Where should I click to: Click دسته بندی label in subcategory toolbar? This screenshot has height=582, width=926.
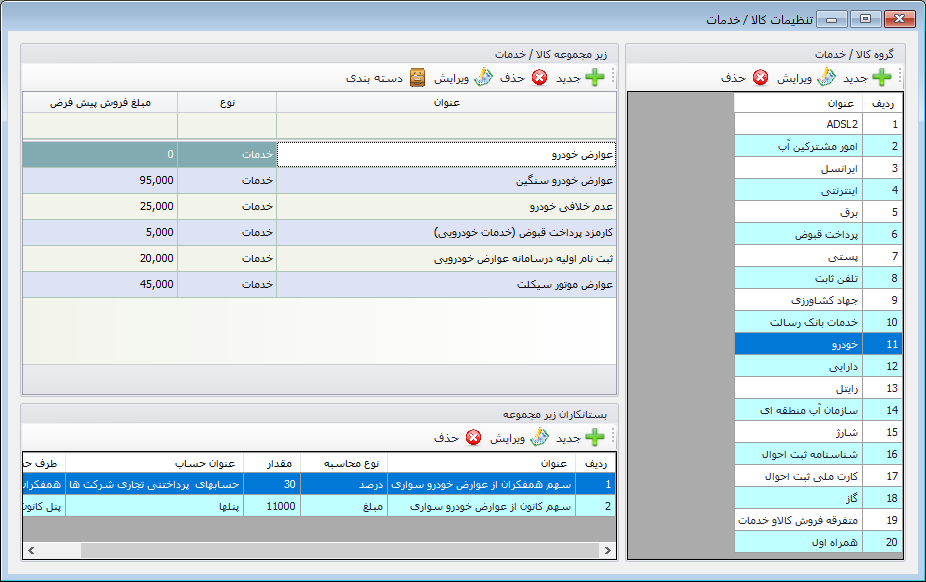point(374,79)
